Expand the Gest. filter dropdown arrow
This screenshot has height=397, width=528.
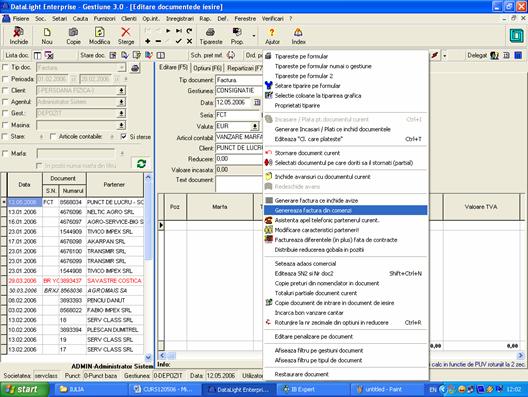click(x=121, y=114)
